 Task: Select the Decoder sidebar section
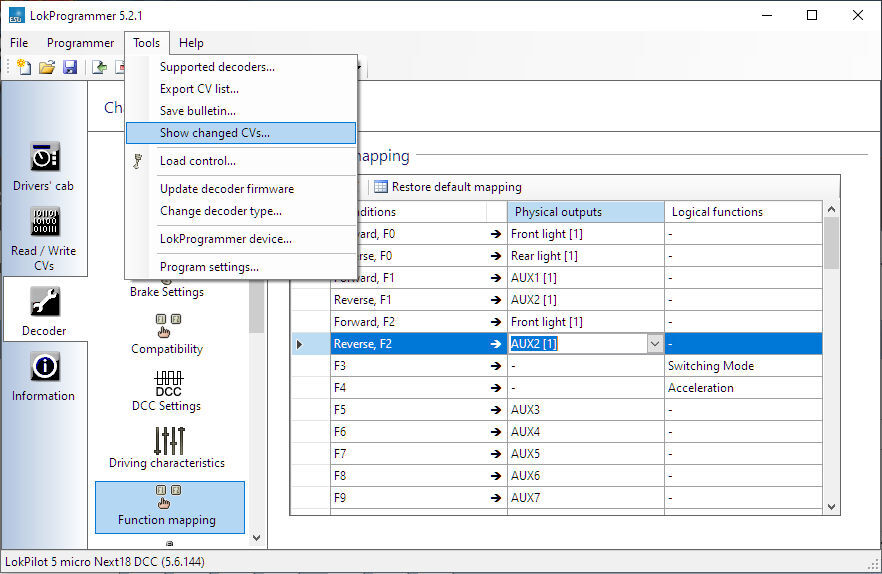pyautogui.click(x=44, y=310)
